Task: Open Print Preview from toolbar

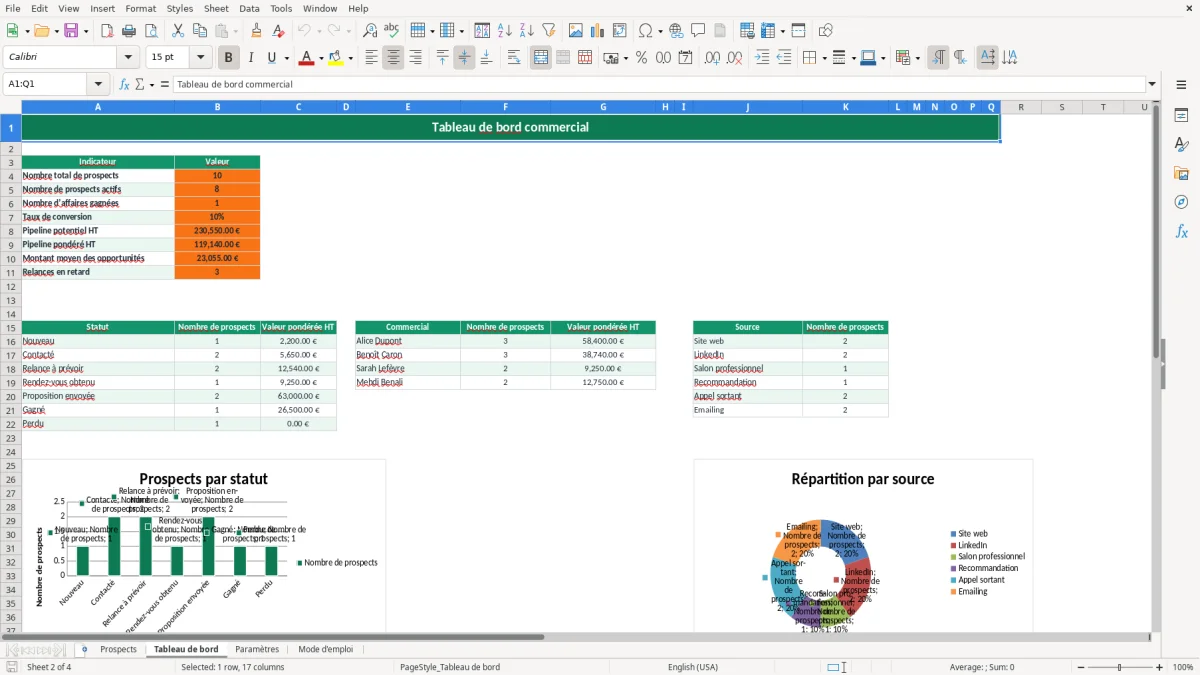Action: pyautogui.click(x=150, y=31)
